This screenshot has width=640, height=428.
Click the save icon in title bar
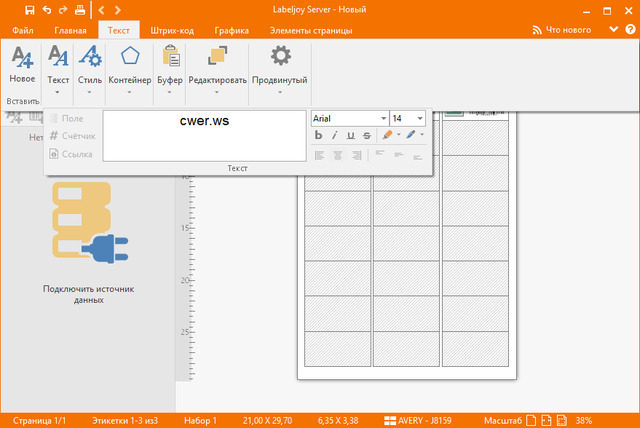point(30,9)
